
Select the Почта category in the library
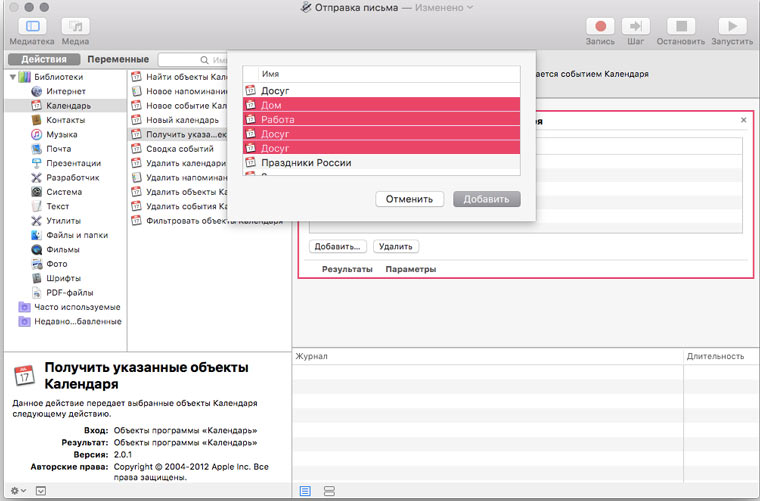coord(58,148)
